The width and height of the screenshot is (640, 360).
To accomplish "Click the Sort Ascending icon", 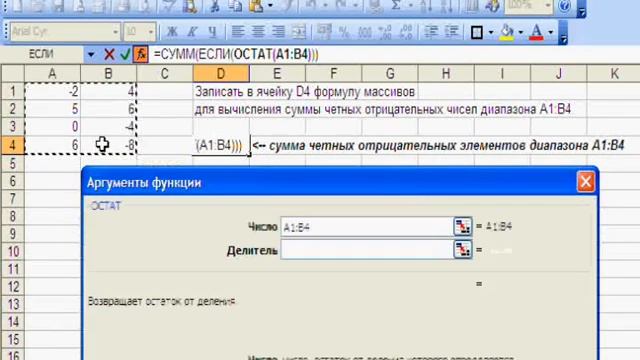I will point(426,6).
